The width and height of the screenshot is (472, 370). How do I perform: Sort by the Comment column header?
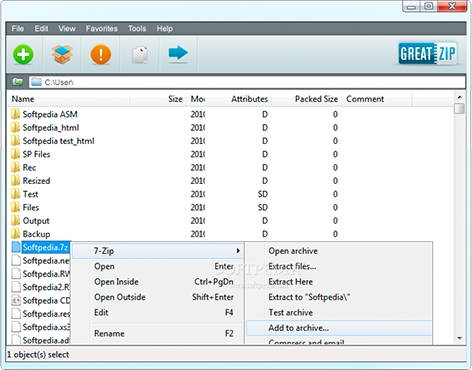tap(377, 99)
